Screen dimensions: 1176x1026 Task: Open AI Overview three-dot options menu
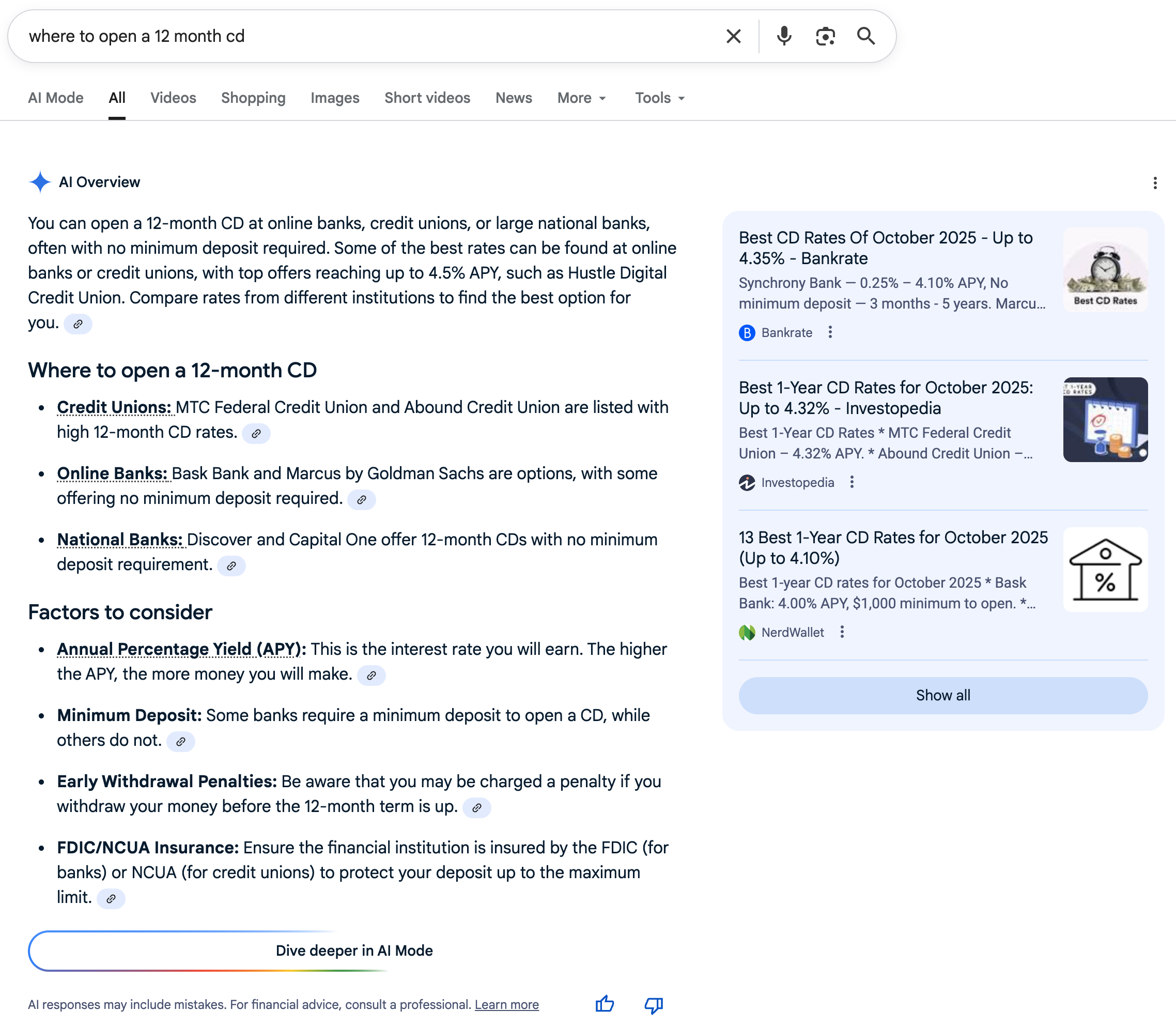tap(1155, 183)
